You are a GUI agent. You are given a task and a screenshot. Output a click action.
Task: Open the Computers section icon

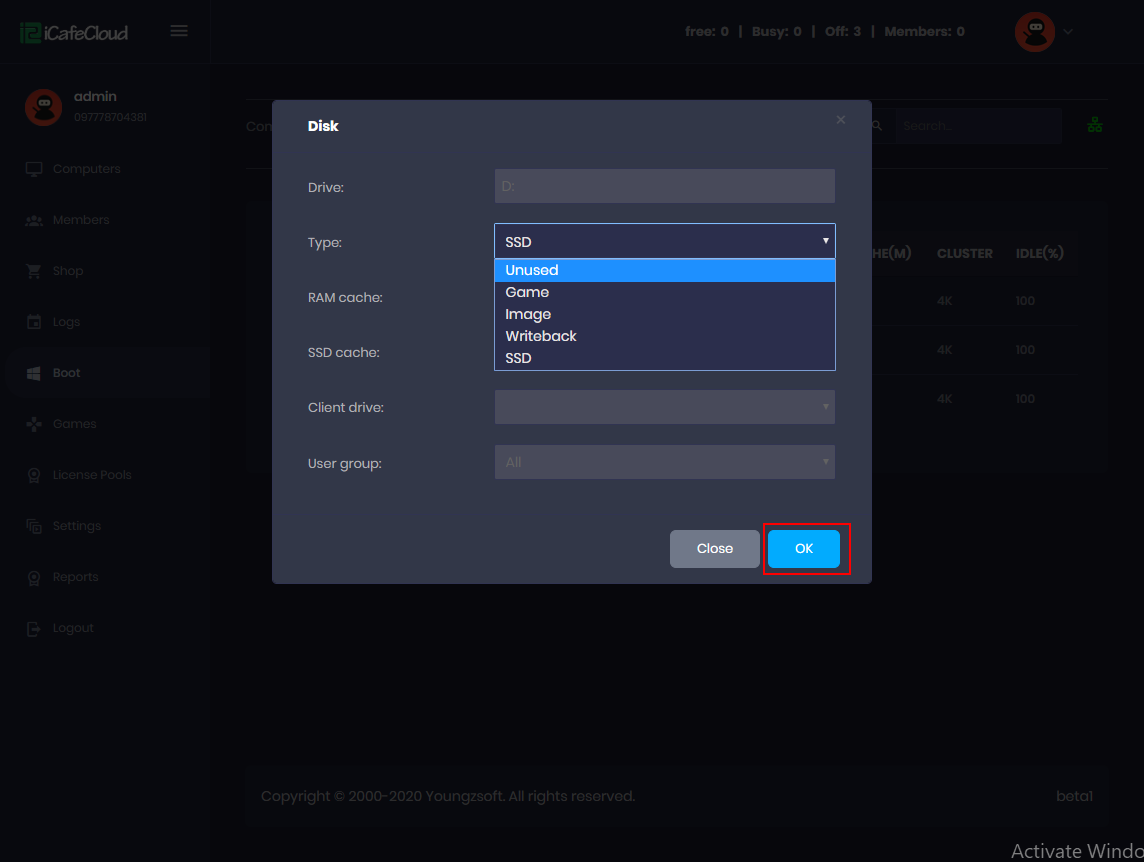point(34,169)
